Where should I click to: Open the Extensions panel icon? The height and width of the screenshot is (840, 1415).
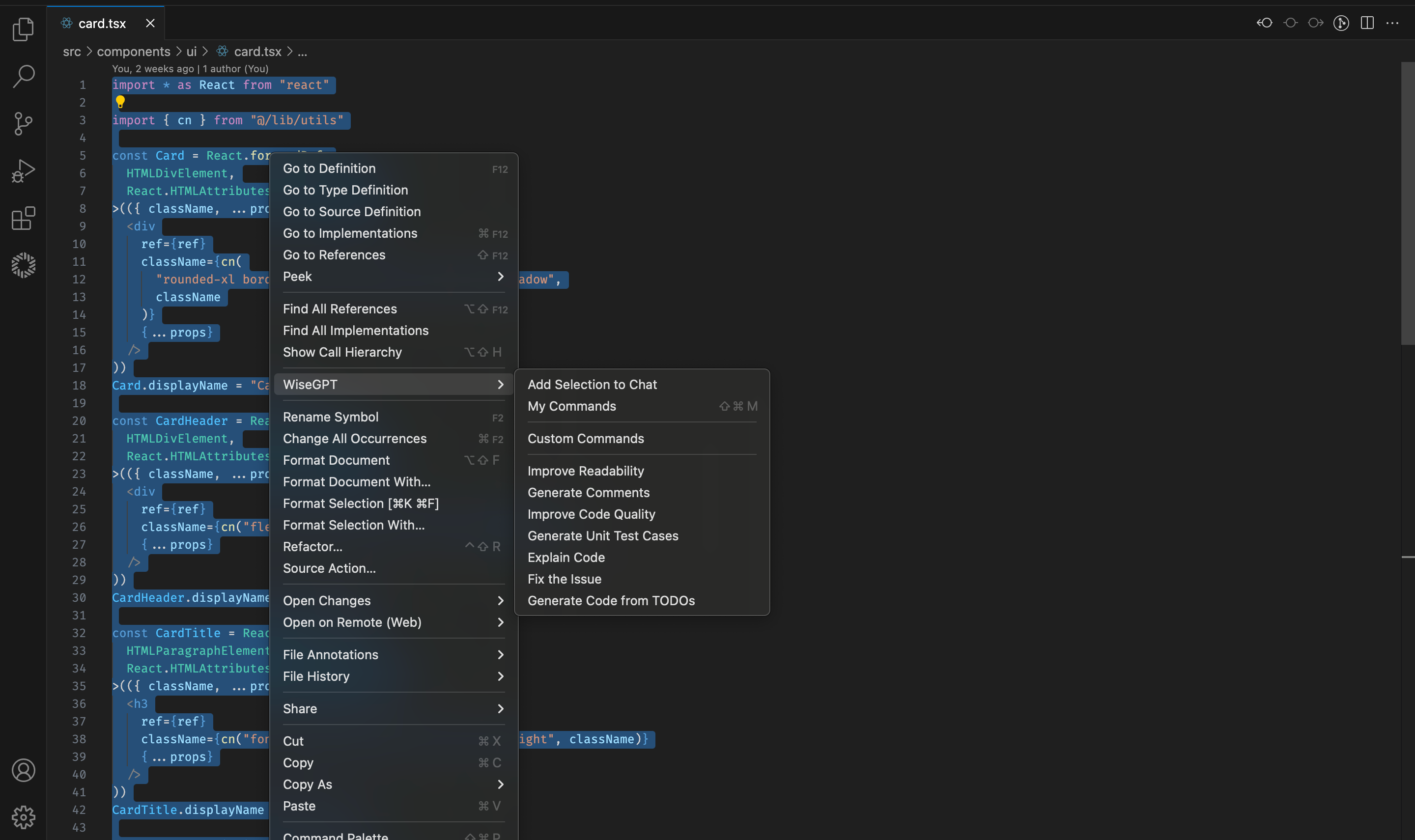pyautogui.click(x=22, y=219)
